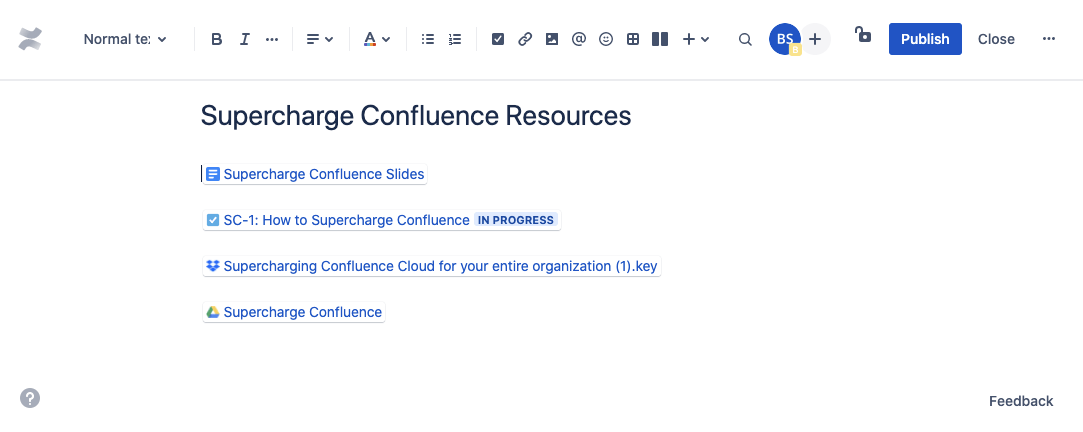Open more formatting options menu

(272, 39)
